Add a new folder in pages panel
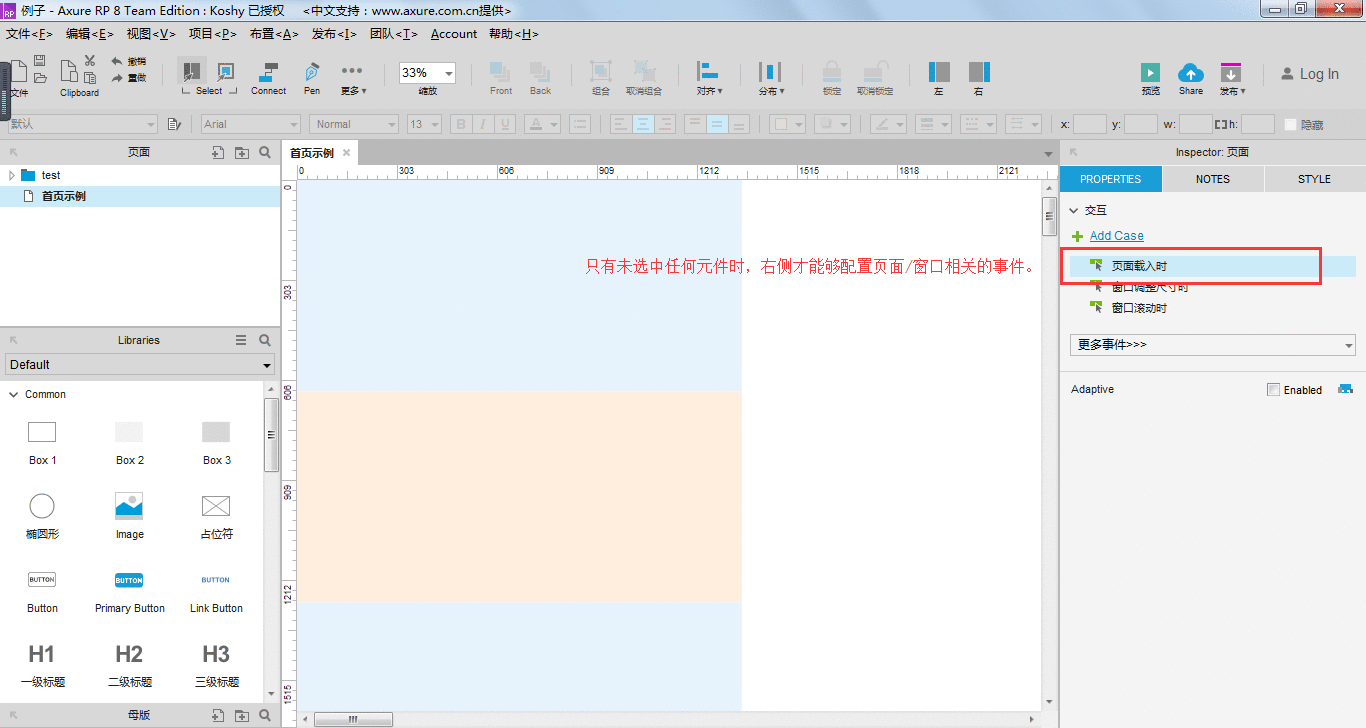This screenshot has width=1366, height=728. [x=241, y=152]
